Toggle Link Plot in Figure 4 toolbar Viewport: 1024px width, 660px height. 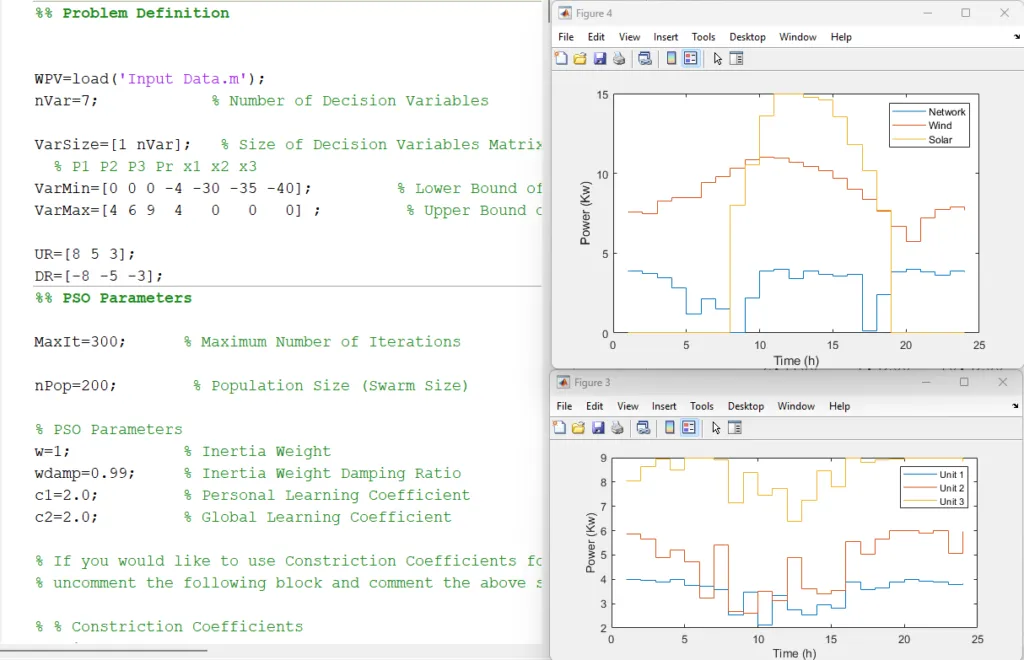[x=645, y=59]
